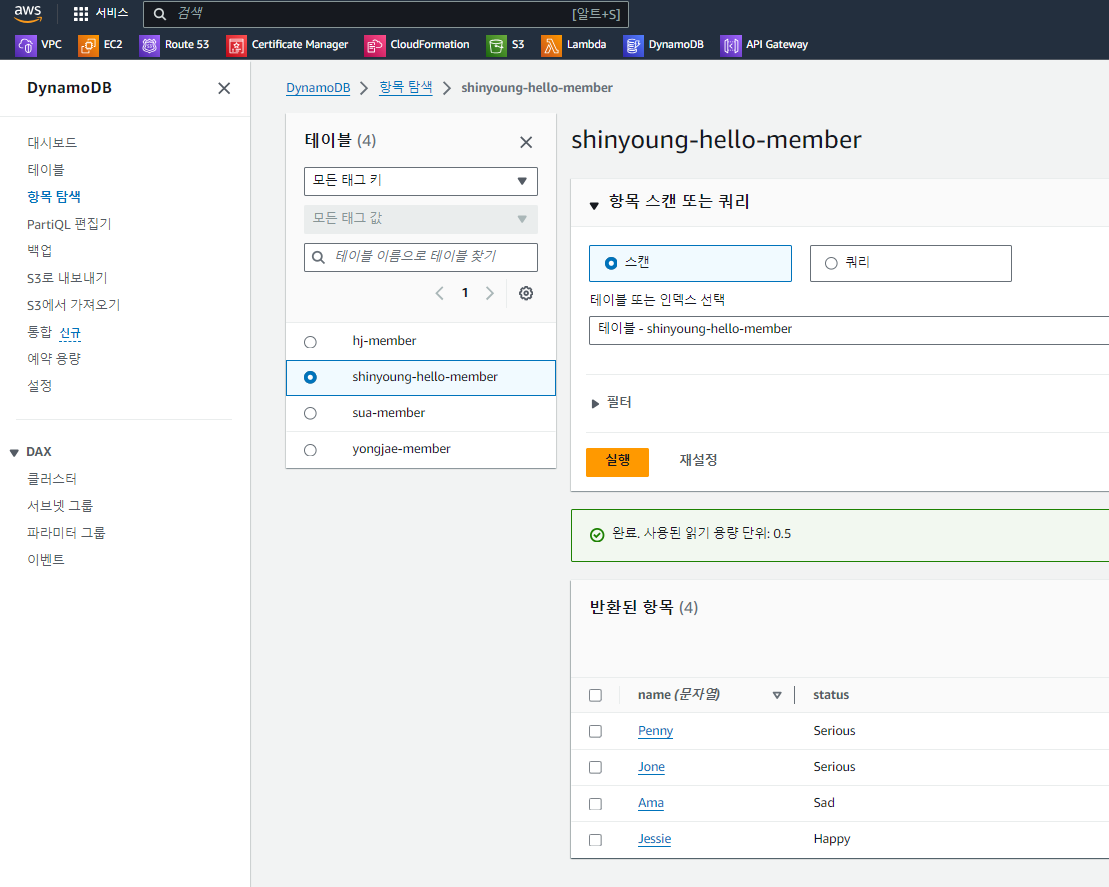Click the S3 service shortcut icon
The image size is (1109, 887).
pos(497,45)
